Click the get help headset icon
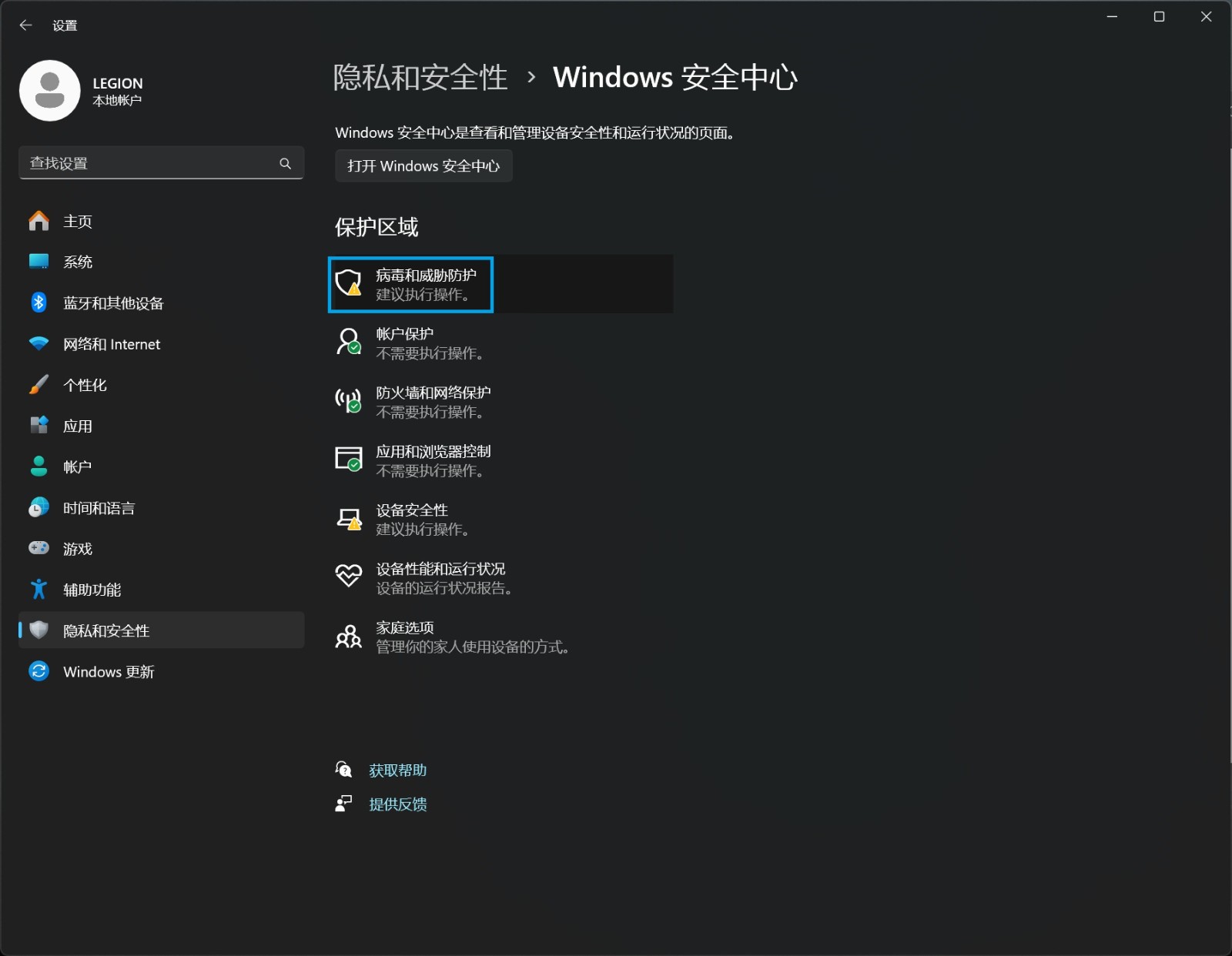This screenshot has height=956, width=1232. (343, 769)
